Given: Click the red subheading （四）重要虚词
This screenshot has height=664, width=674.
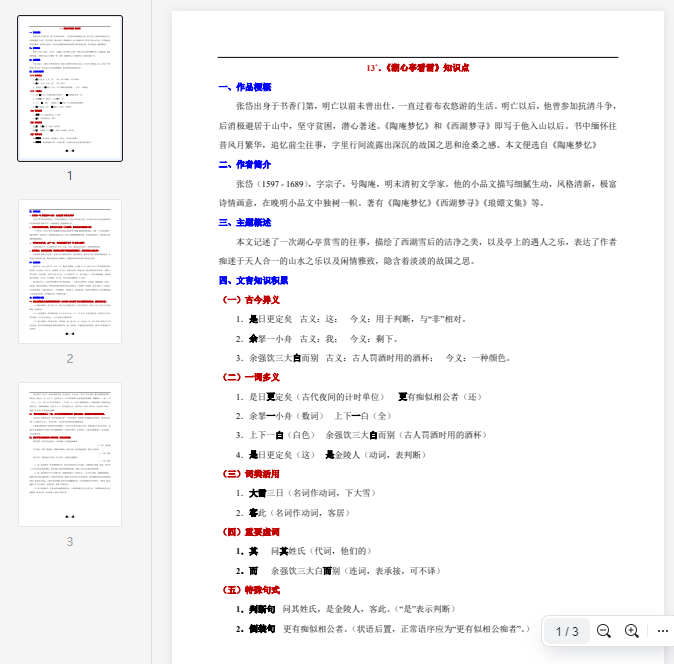Looking at the screenshot, I should [250, 531].
